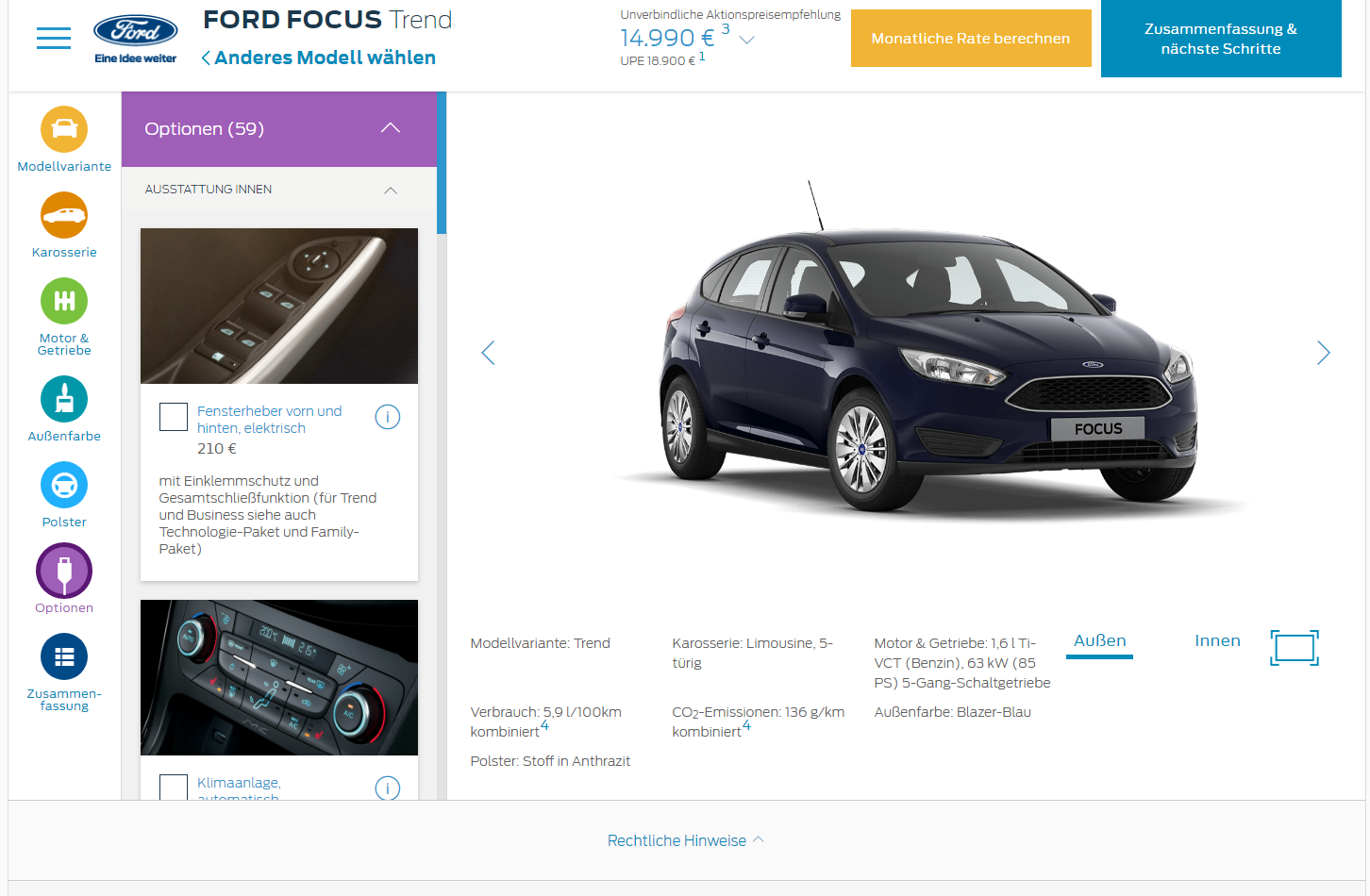Viewport: 1370px width, 896px height.
Task: Tick the Klimaanlage automatisch checkbox
Action: coord(174,788)
